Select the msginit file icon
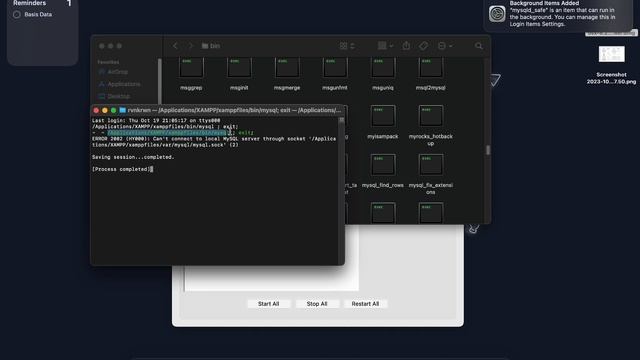This screenshot has width=640, height=360. (x=239, y=68)
